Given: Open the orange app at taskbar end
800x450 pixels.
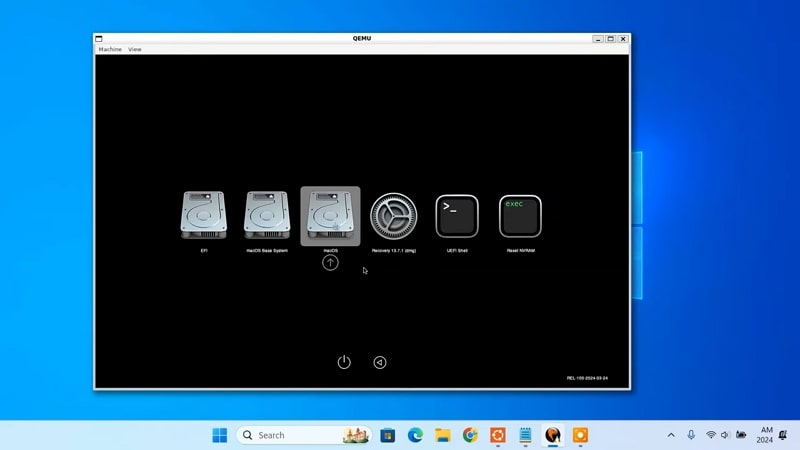Looking at the screenshot, I should coord(581,435).
